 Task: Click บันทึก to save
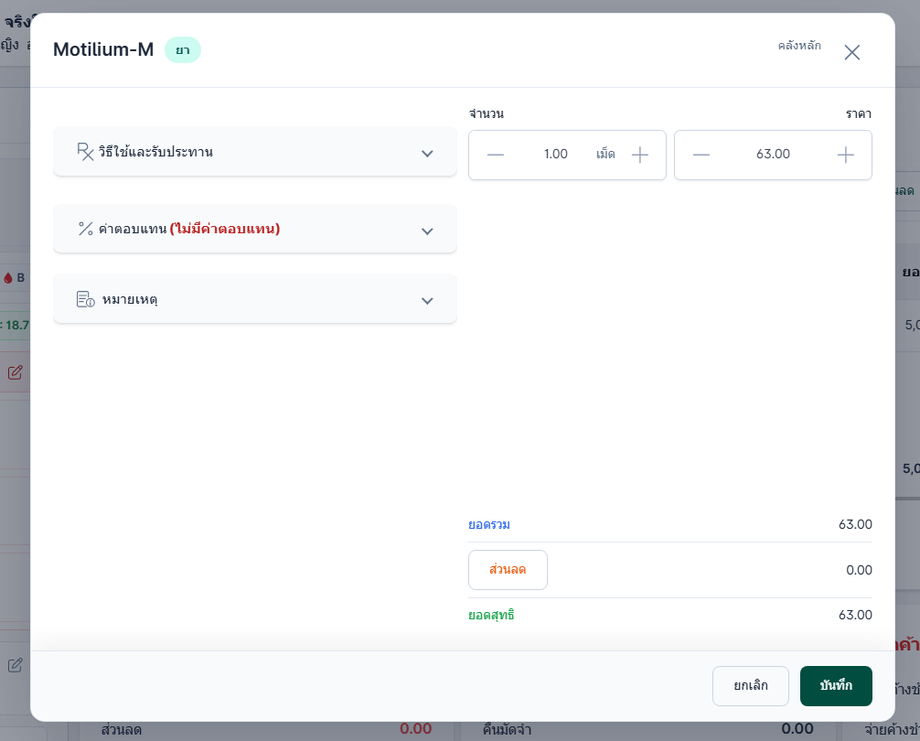836,686
